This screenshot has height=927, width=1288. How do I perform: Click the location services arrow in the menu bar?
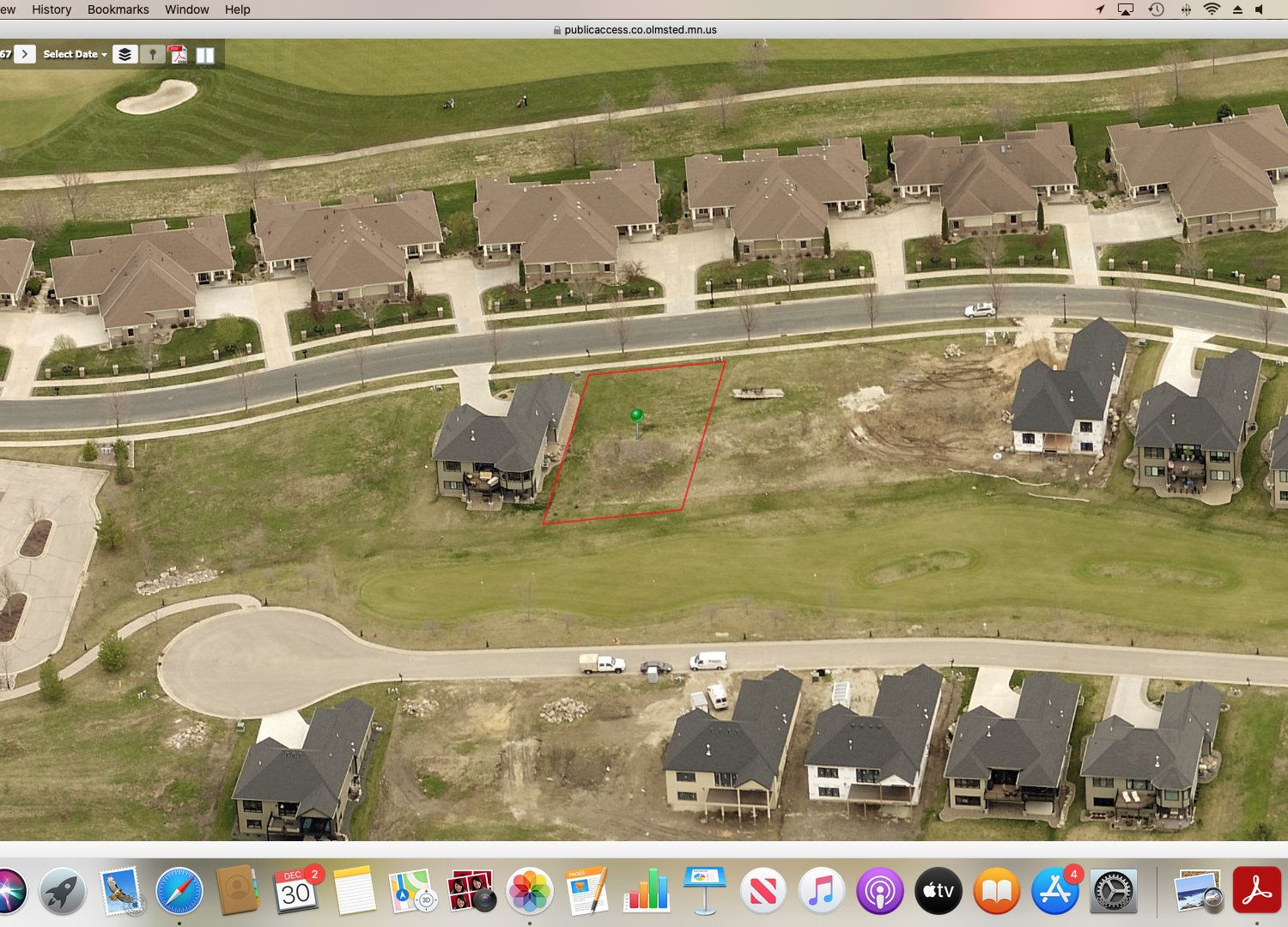click(1100, 9)
